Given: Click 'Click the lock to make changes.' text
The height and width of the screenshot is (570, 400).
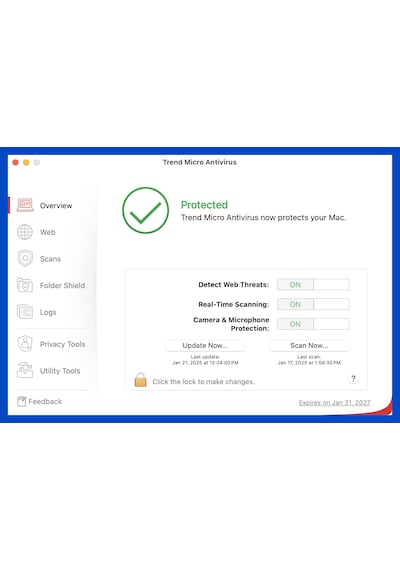Looking at the screenshot, I should (x=203, y=382).
